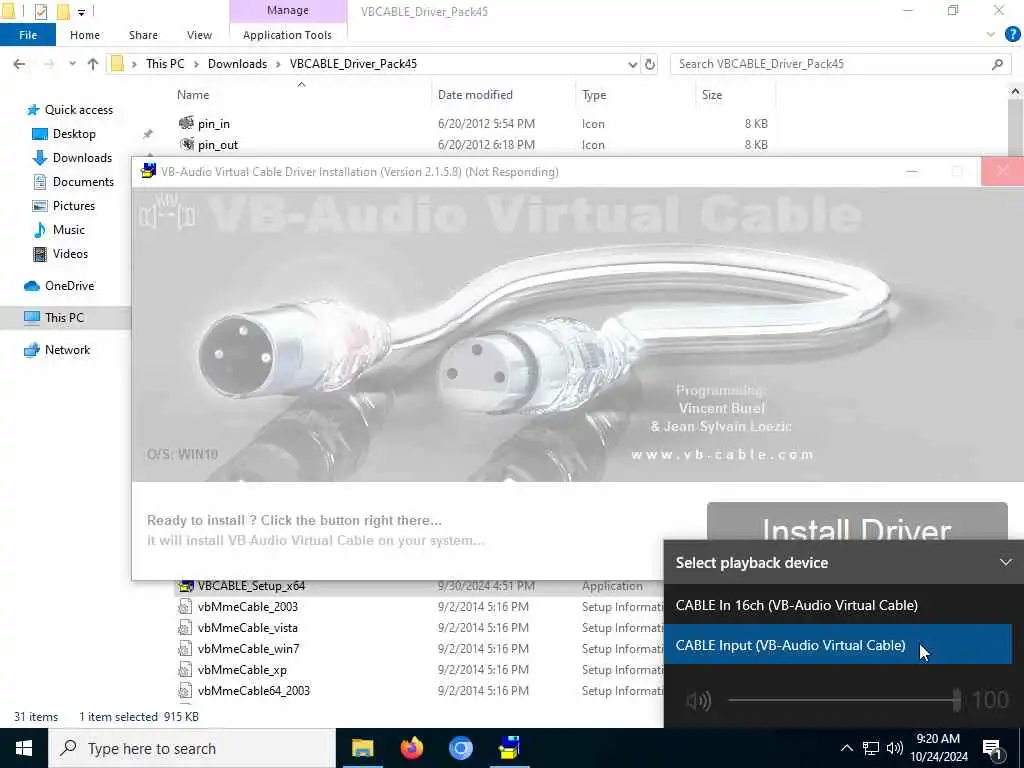Launch Firefox from the taskbar
This screenshot has height=768, width=1024.
click(x=412, y=748)
